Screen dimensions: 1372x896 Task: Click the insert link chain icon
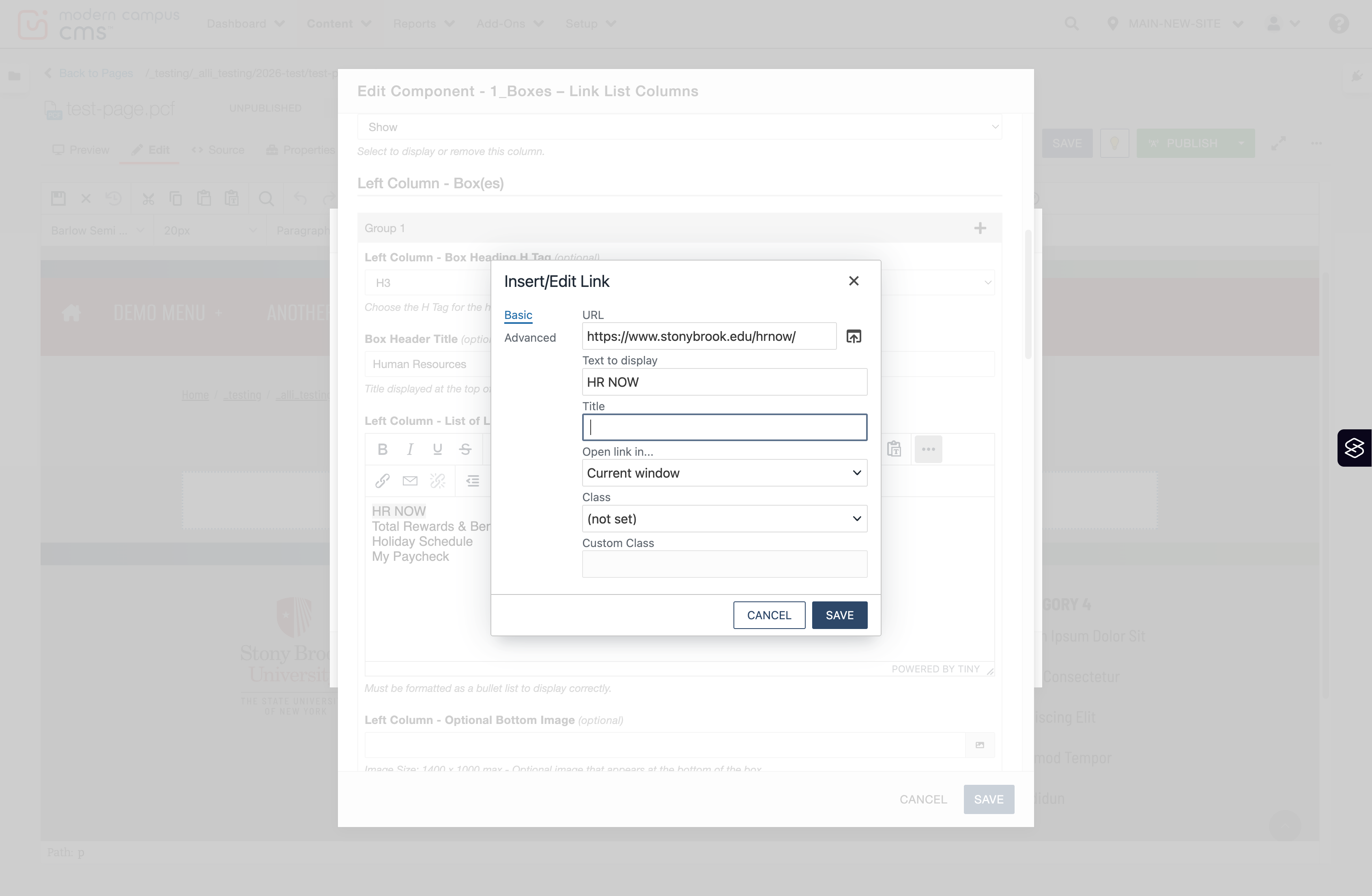(x=382, y=481)
